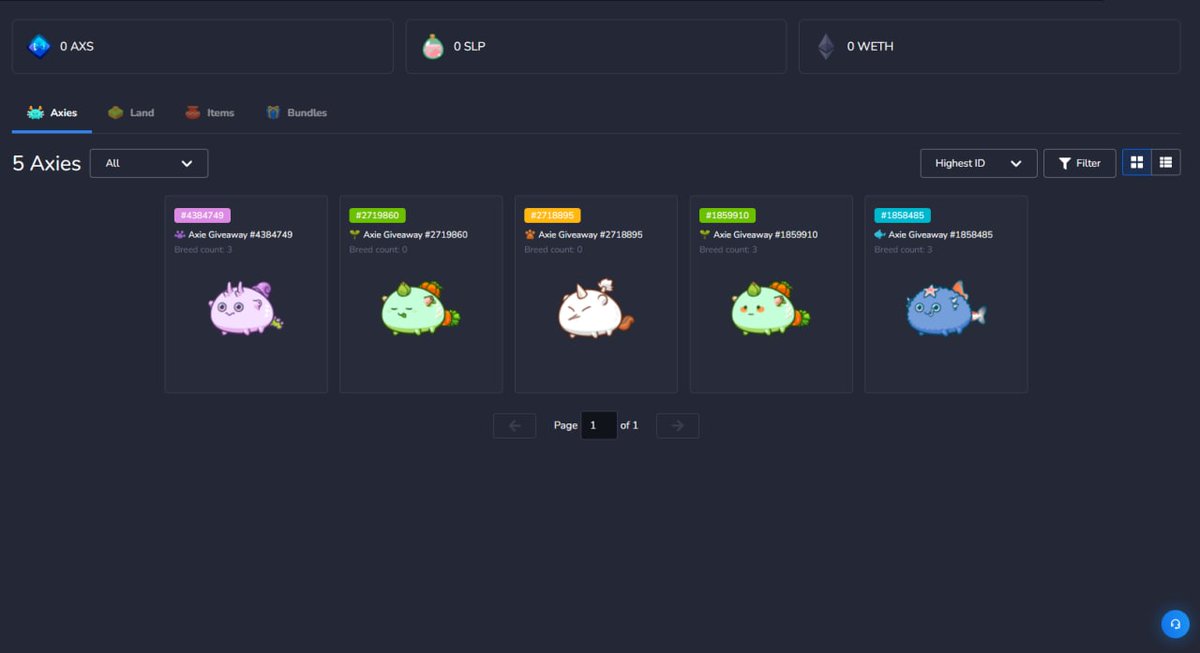Click the aquatic class icon beside #1858485
Image resolution: width=1200 pixels, height=653 pixels.
[x=880, y=235]
